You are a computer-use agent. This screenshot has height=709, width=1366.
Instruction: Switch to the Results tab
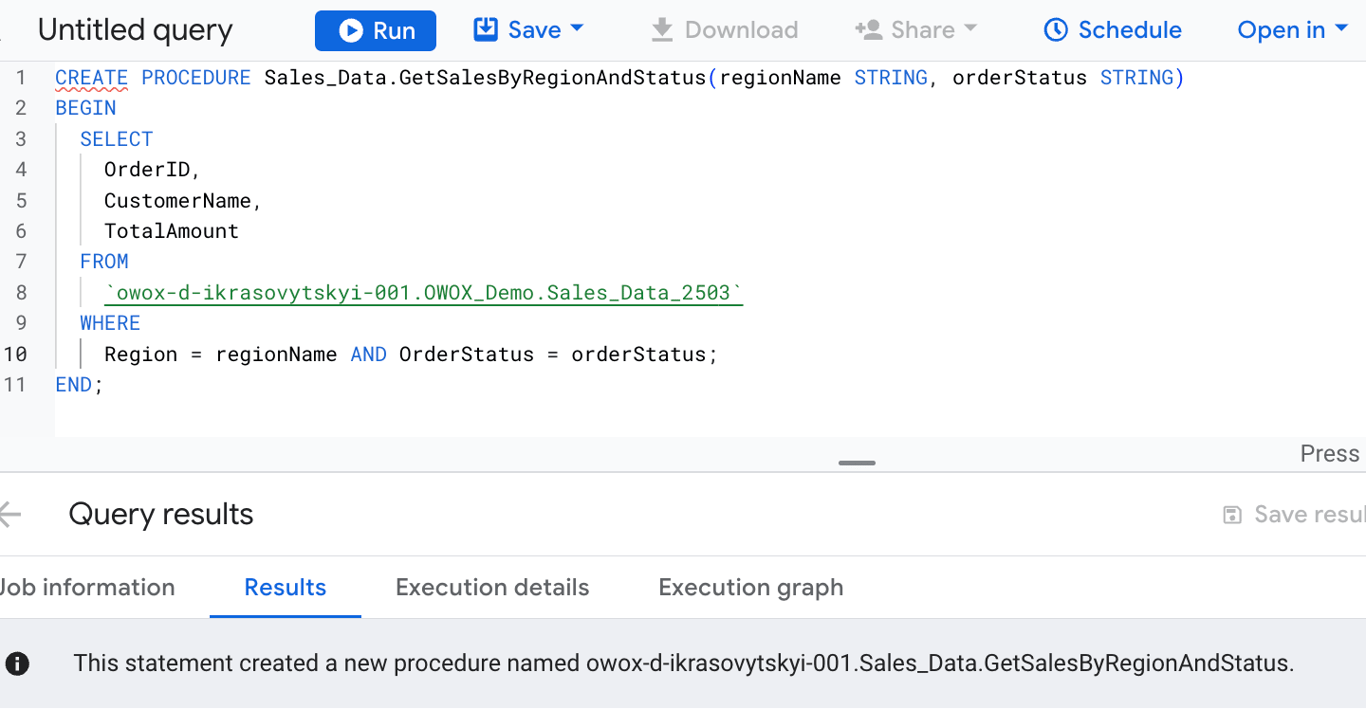click(285, 588)
